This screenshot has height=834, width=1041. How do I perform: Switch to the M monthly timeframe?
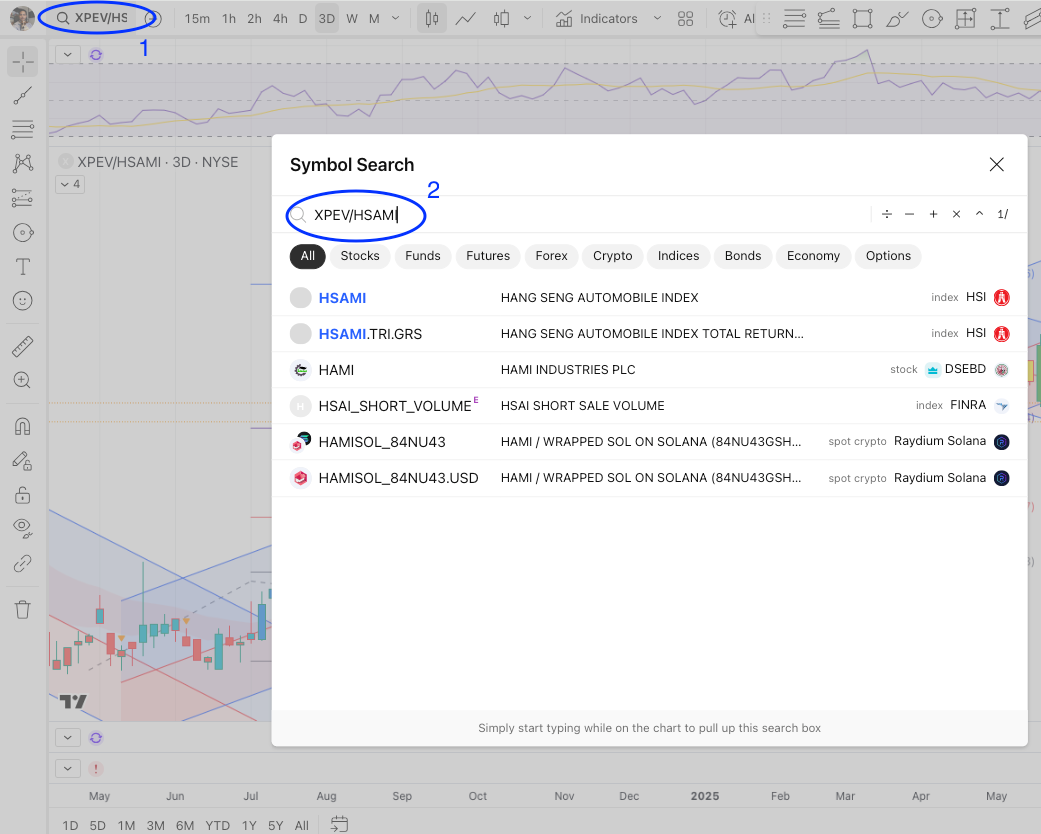click(x=374, y=19)
